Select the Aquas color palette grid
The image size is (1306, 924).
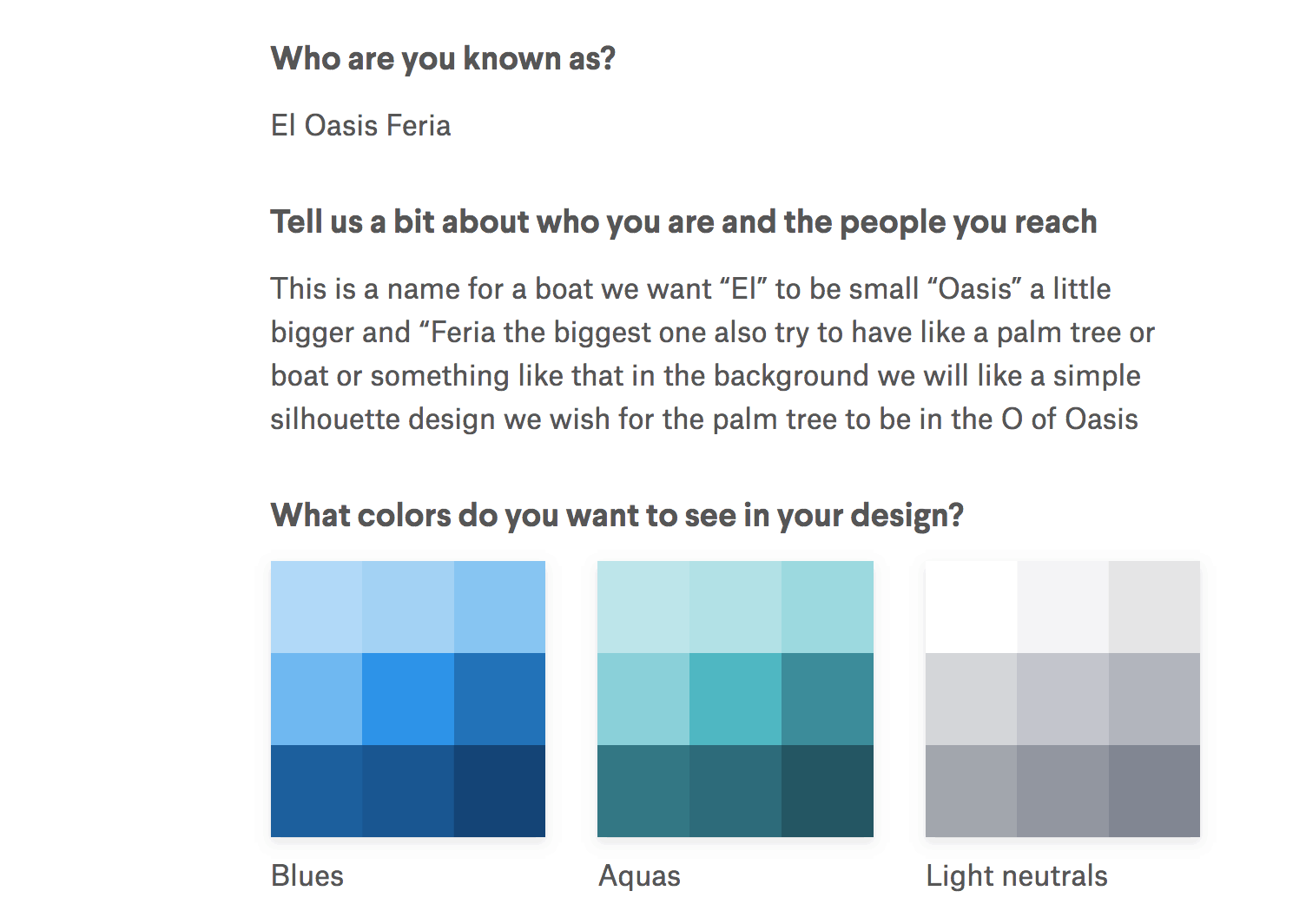[735, 699]
